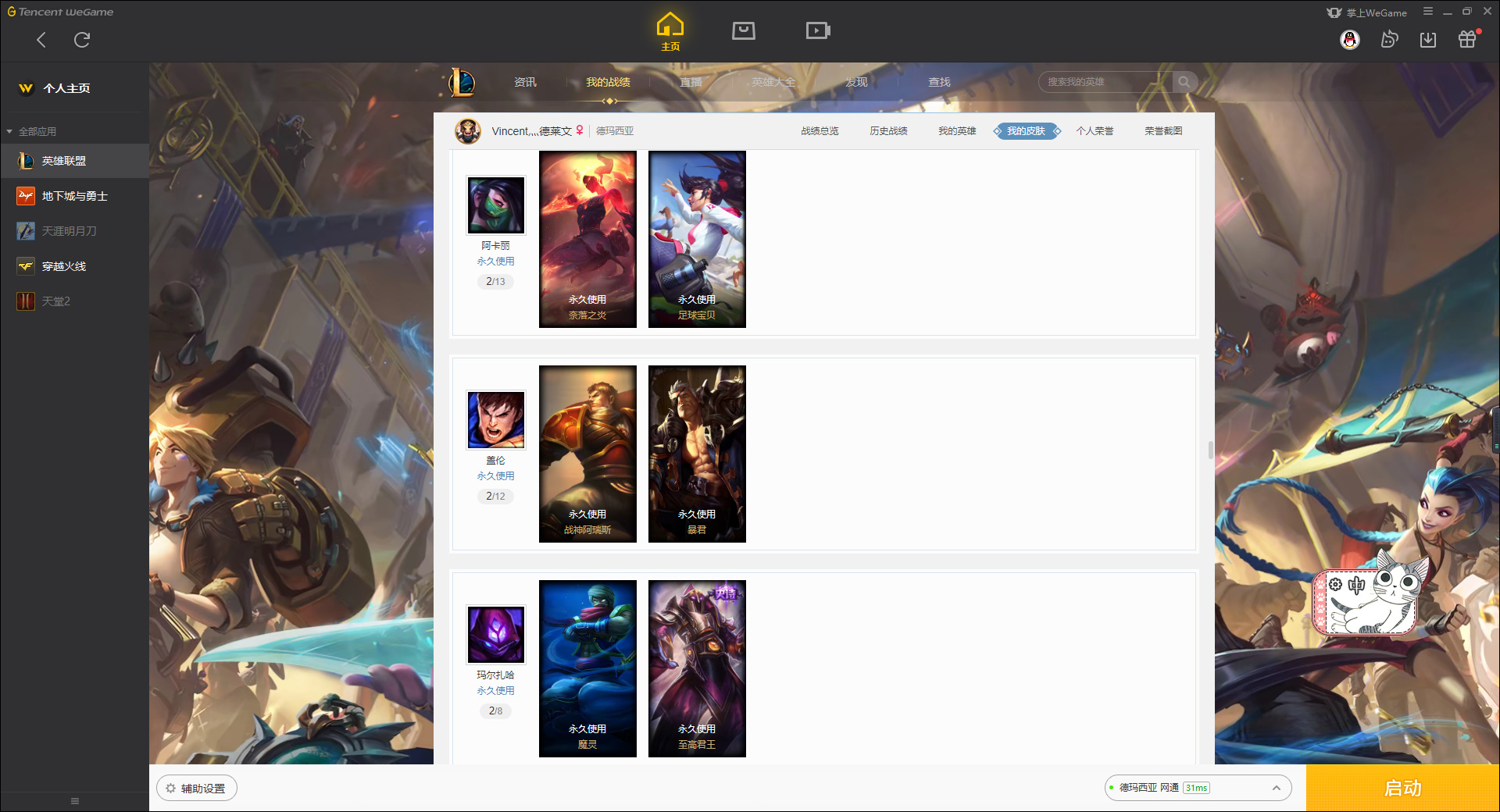Image resolution: width=1500 pixels, height=812 pixels.
Task: Open the hamburger menu in title bar
Action: (1428, 12)
